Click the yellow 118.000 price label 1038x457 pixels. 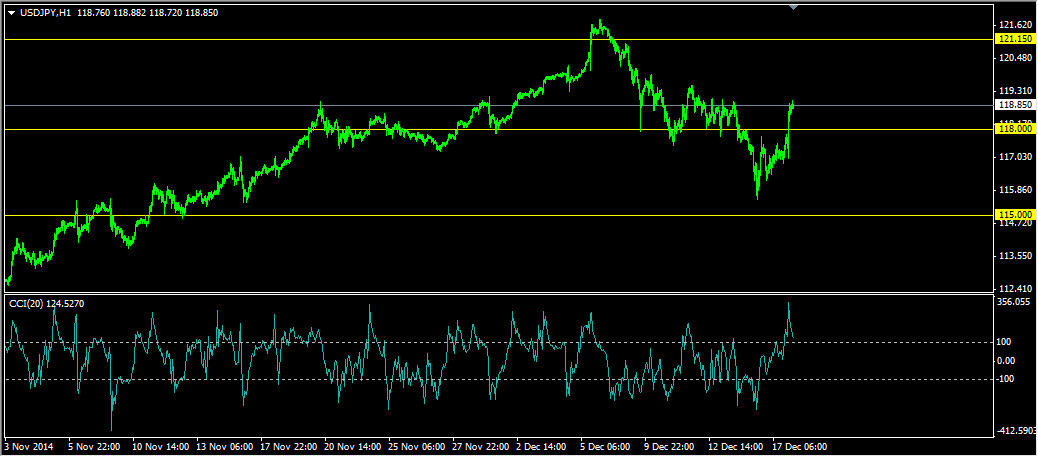pos(1015,129)
